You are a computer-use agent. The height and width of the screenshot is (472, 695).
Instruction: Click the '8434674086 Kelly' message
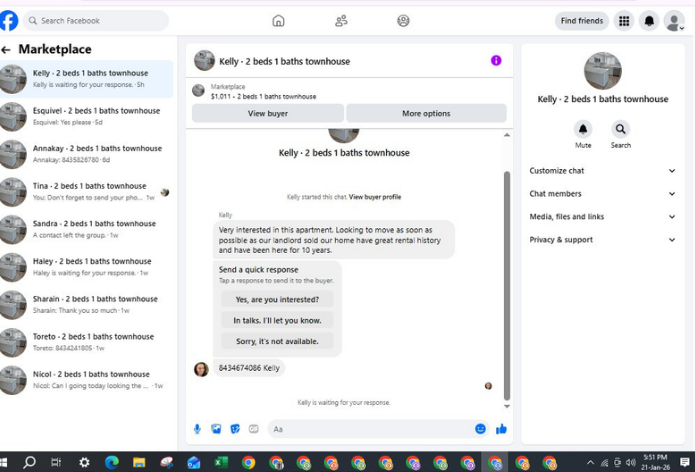coord(249,368)
